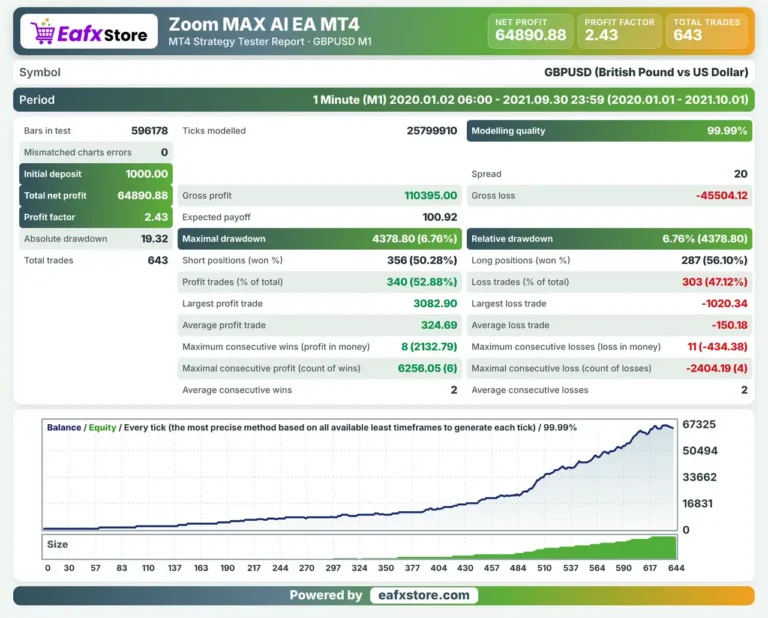
Task: Click Loss trades value 303 (47.12%)
Action: (715, 282)
